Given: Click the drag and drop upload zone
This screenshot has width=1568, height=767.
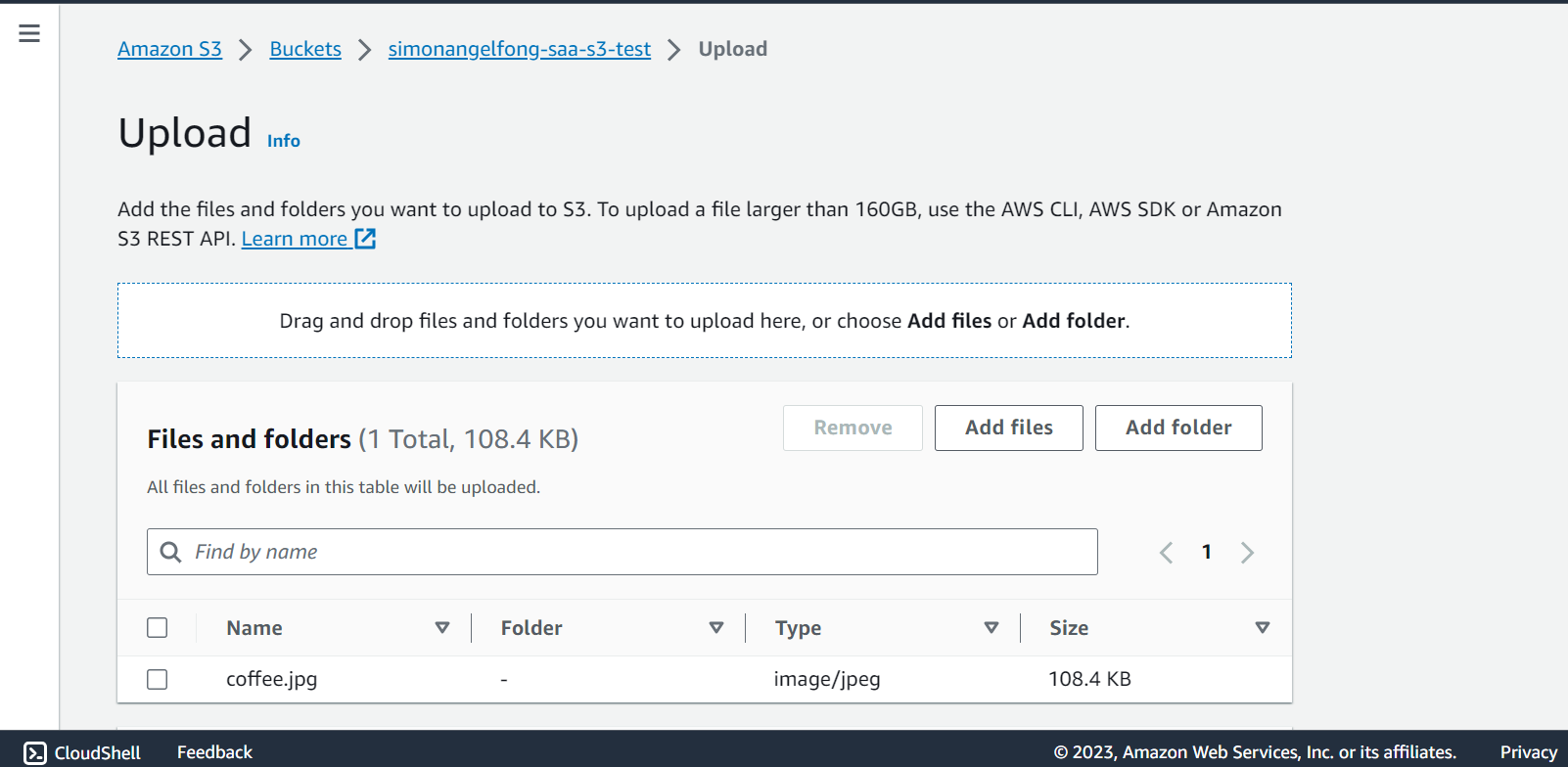Looking at the screenshot, I should tap(705, 321).
